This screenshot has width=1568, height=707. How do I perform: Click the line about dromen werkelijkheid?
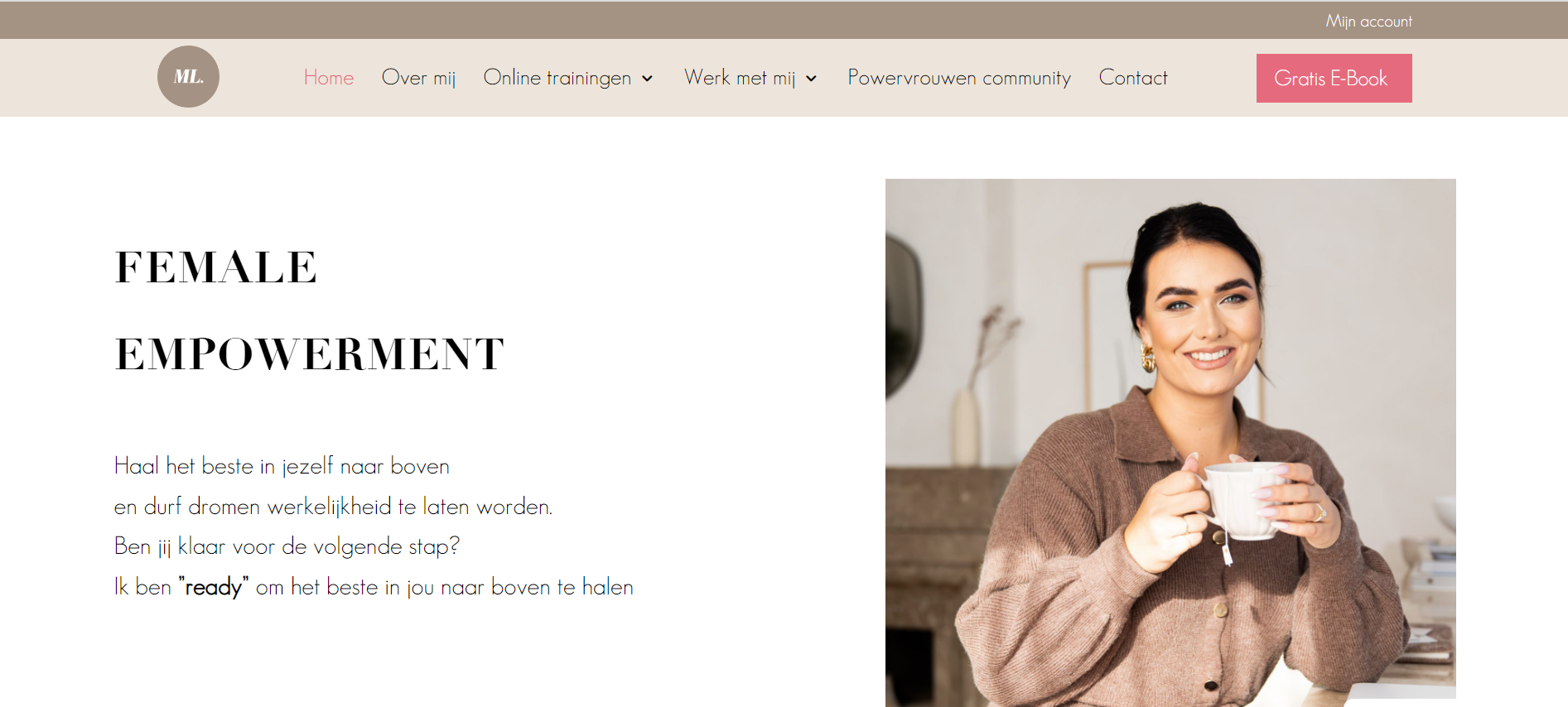coord(333,506)
